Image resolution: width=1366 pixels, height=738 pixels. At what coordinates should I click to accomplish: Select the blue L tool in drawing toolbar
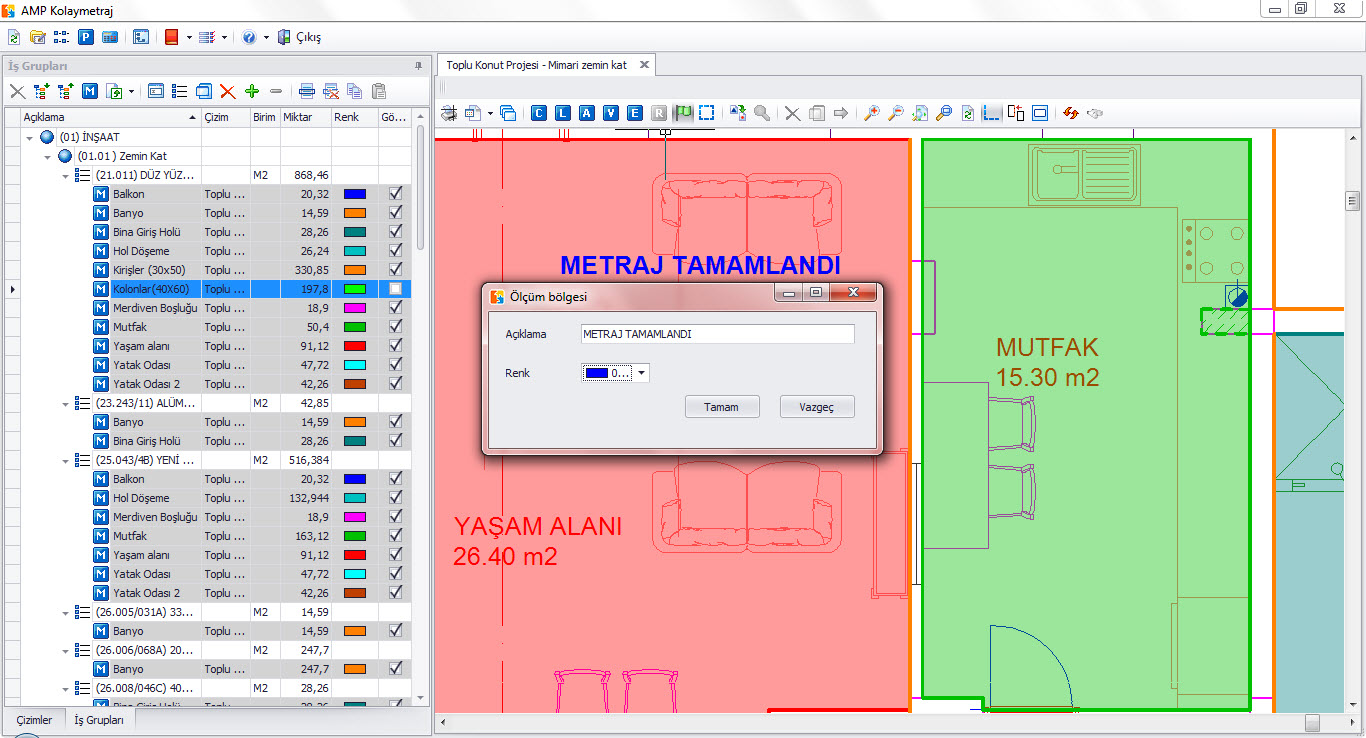(563, 113)
